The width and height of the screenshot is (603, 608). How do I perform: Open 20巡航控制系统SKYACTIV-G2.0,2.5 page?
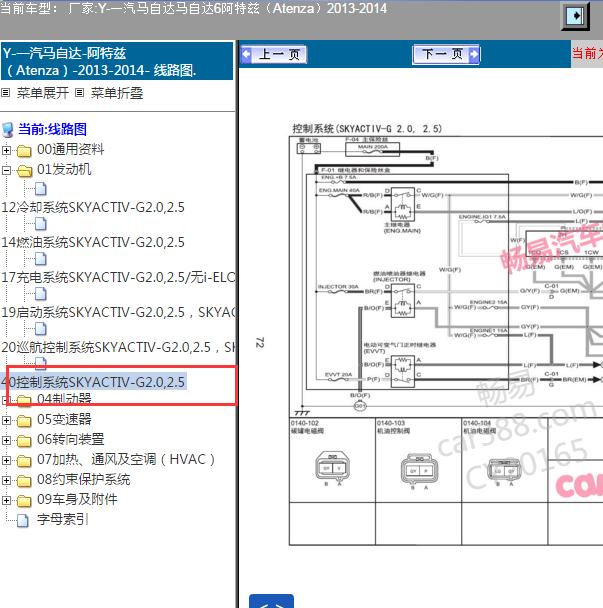pos(118,347)
